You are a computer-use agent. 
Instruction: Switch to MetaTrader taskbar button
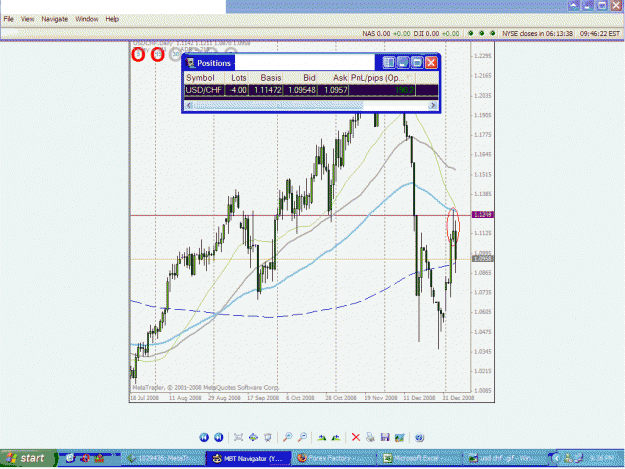(163, 459)
